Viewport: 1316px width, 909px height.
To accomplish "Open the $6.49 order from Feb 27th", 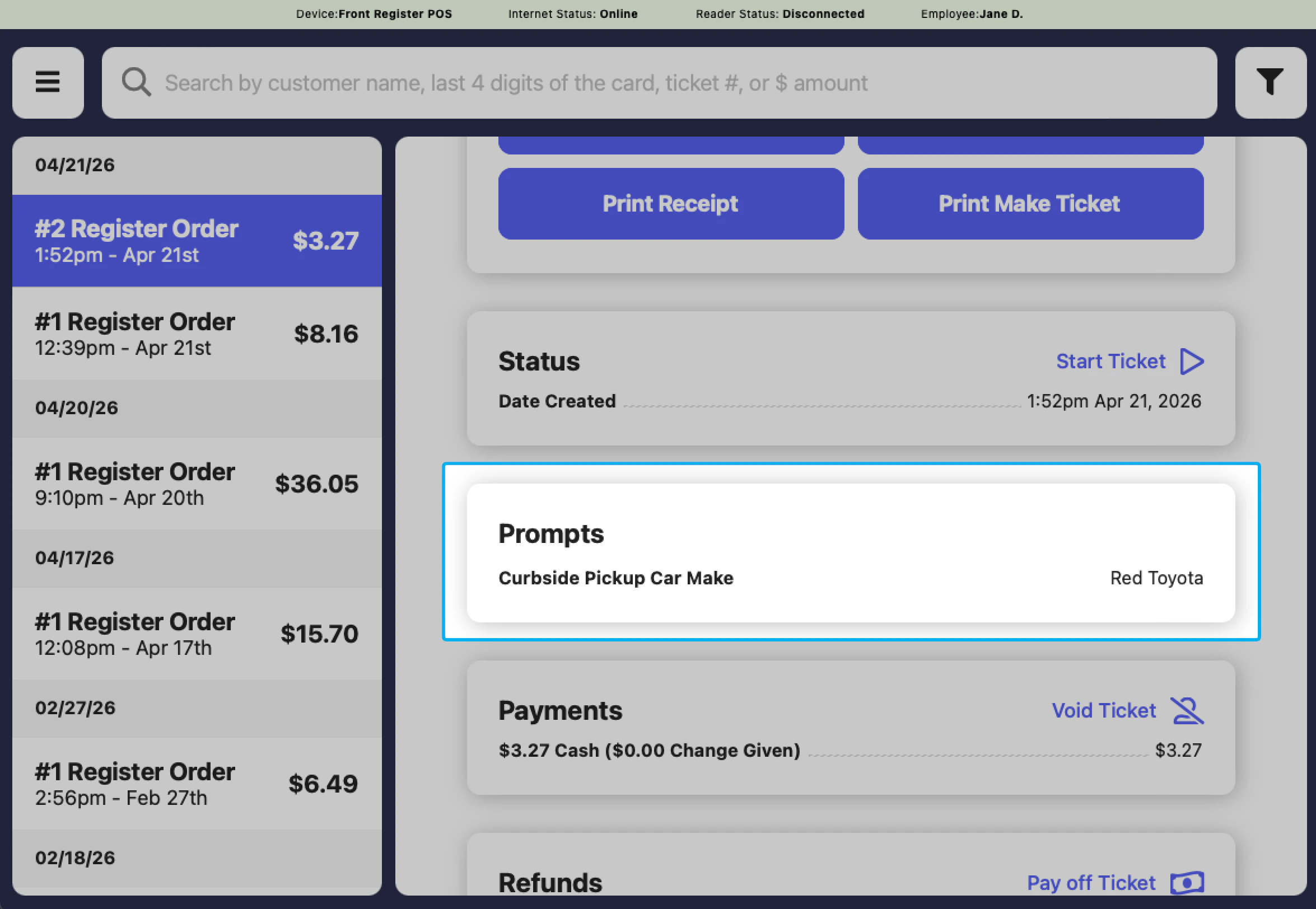I will (x=197, y=783).
